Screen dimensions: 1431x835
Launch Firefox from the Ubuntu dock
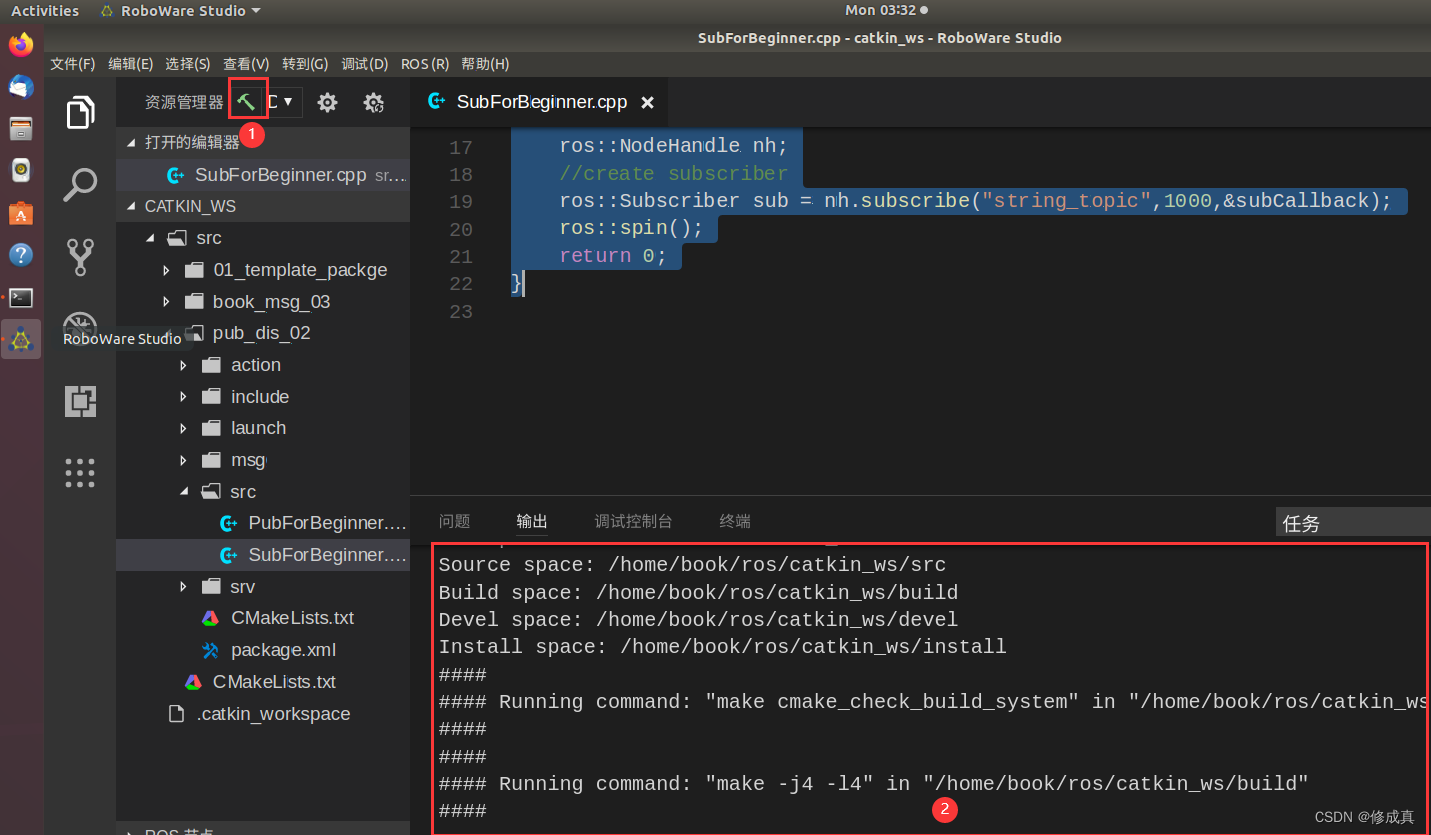coord(21,44)
